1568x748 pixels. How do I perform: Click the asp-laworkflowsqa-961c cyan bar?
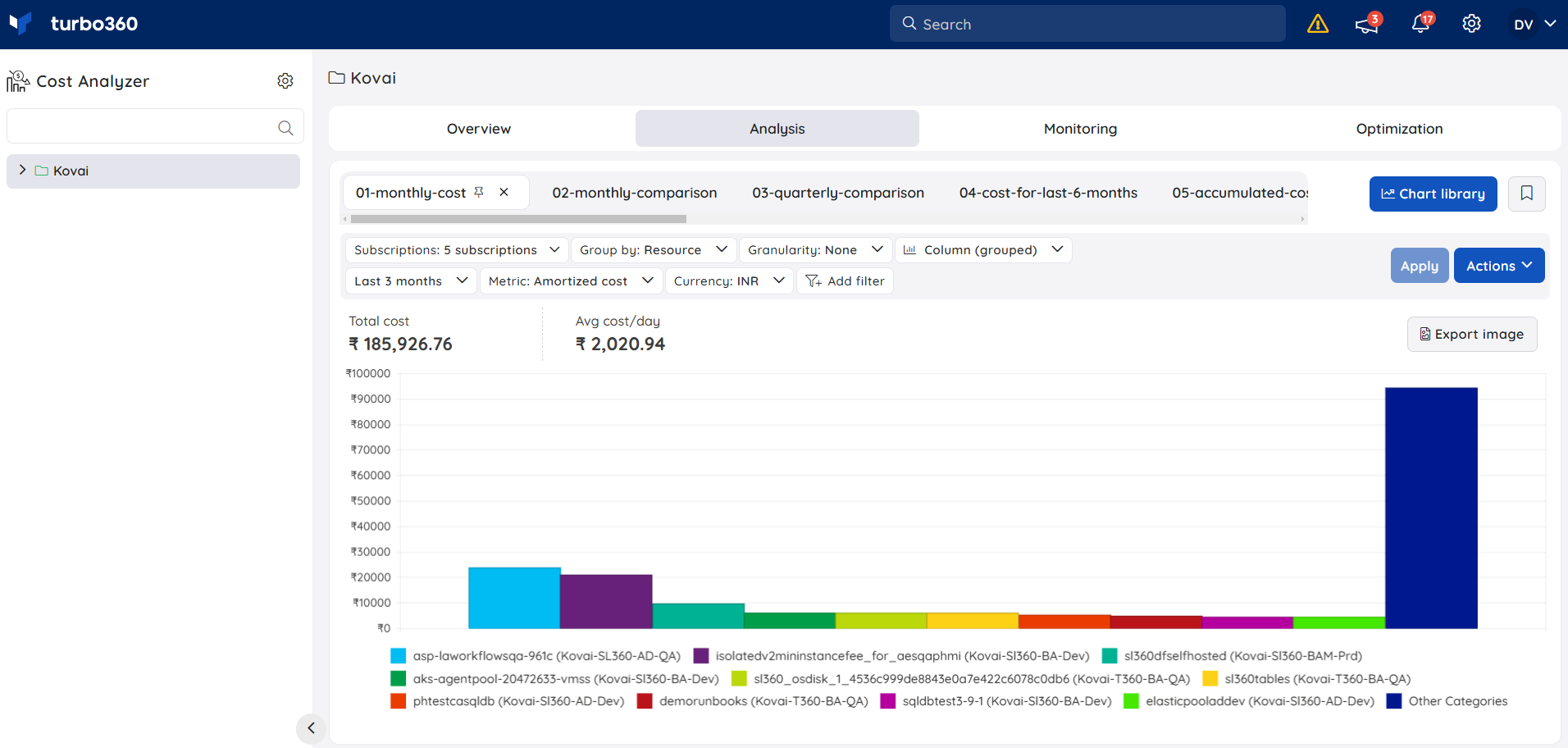tap(514, 598)
